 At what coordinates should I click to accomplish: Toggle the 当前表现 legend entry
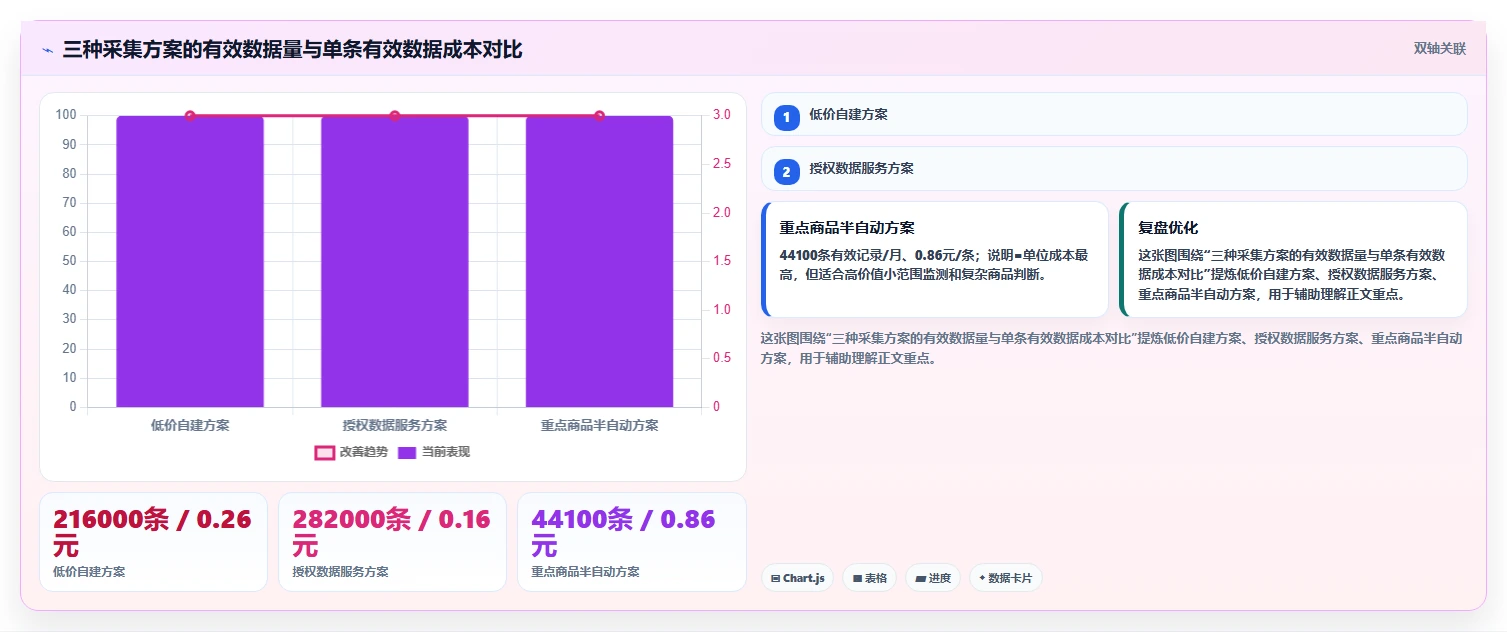[x=434, y=452]
